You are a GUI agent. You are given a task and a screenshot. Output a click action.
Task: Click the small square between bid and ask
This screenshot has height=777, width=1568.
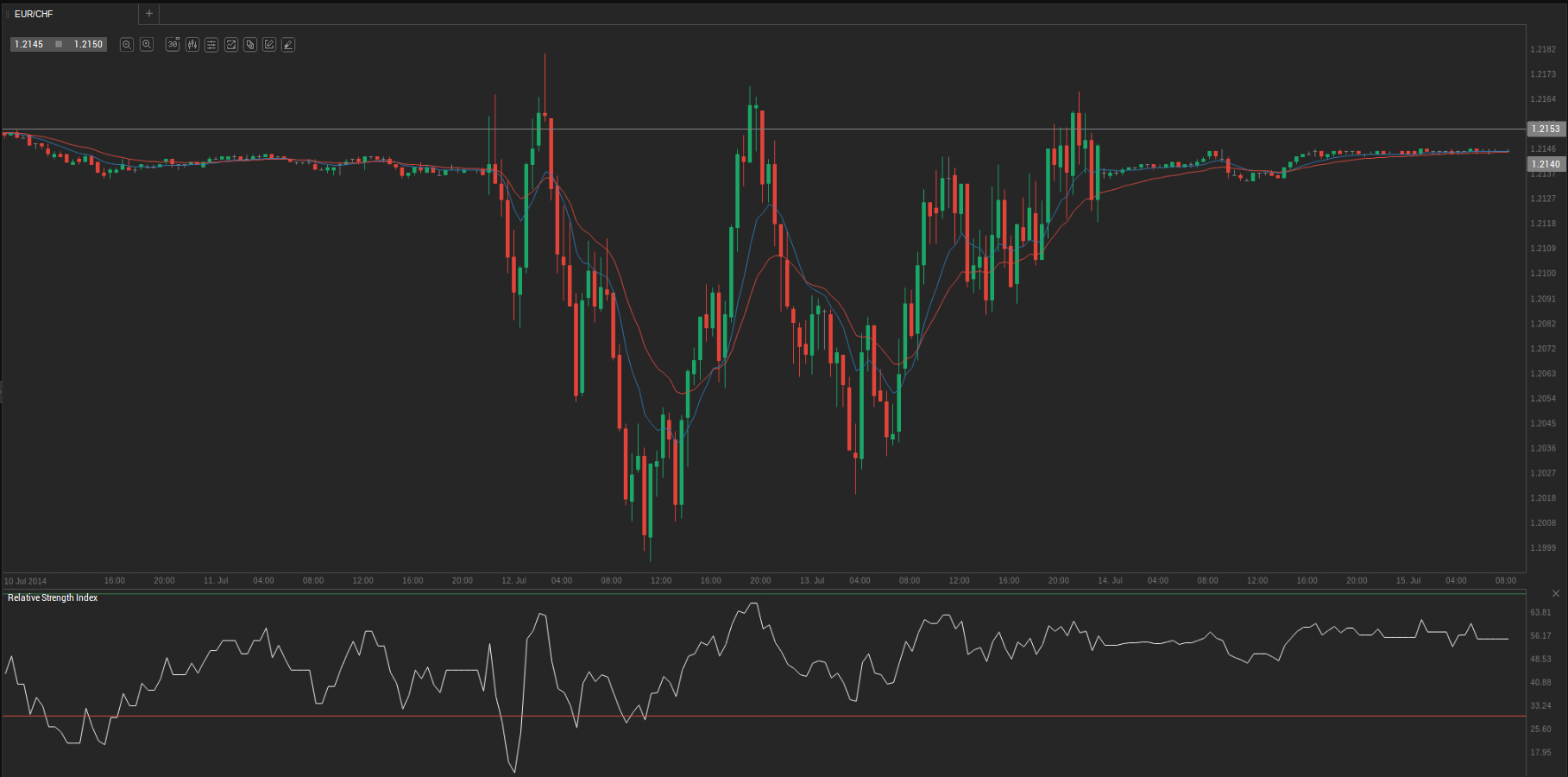coord(59,44)
